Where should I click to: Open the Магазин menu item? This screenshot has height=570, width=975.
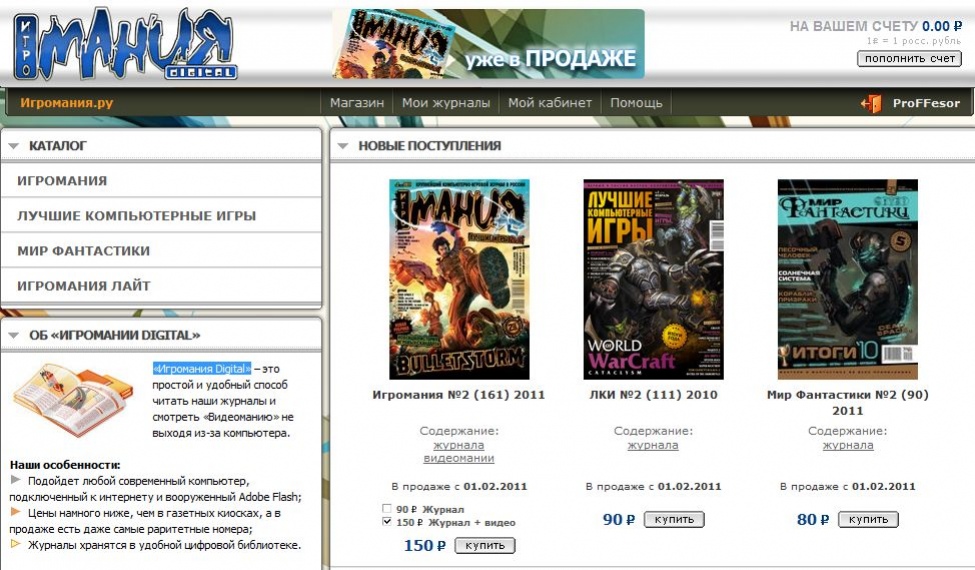[x=357, y=103]
